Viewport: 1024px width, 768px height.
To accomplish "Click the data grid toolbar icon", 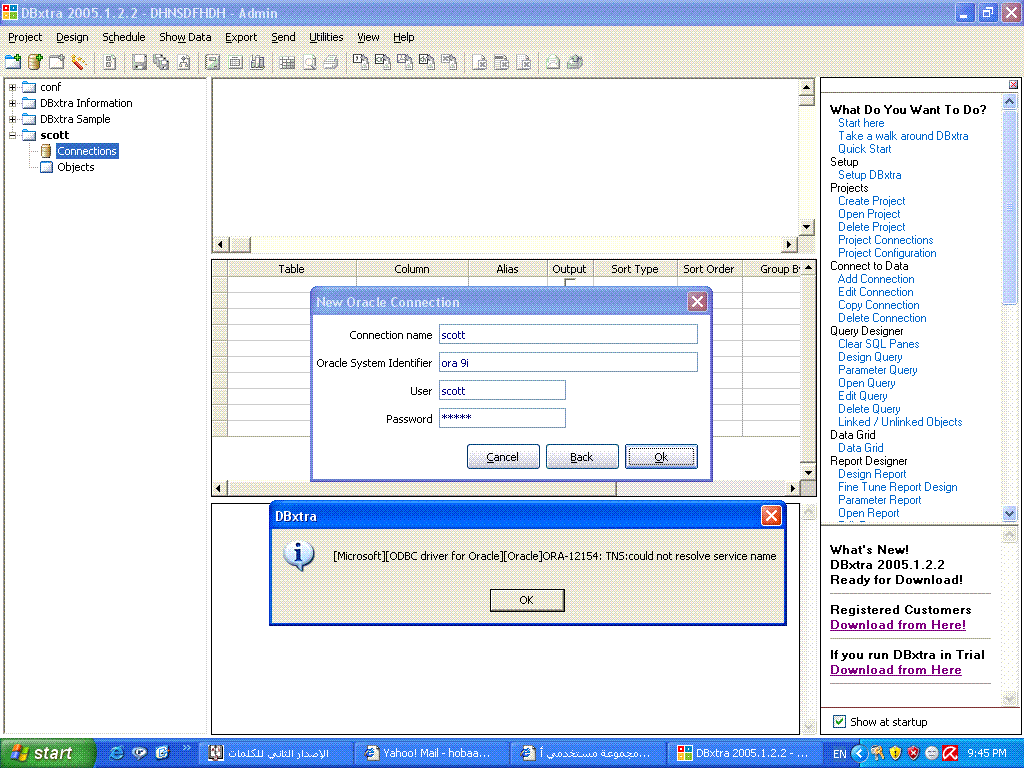I will pyautogui.click(x=287, y=62).
